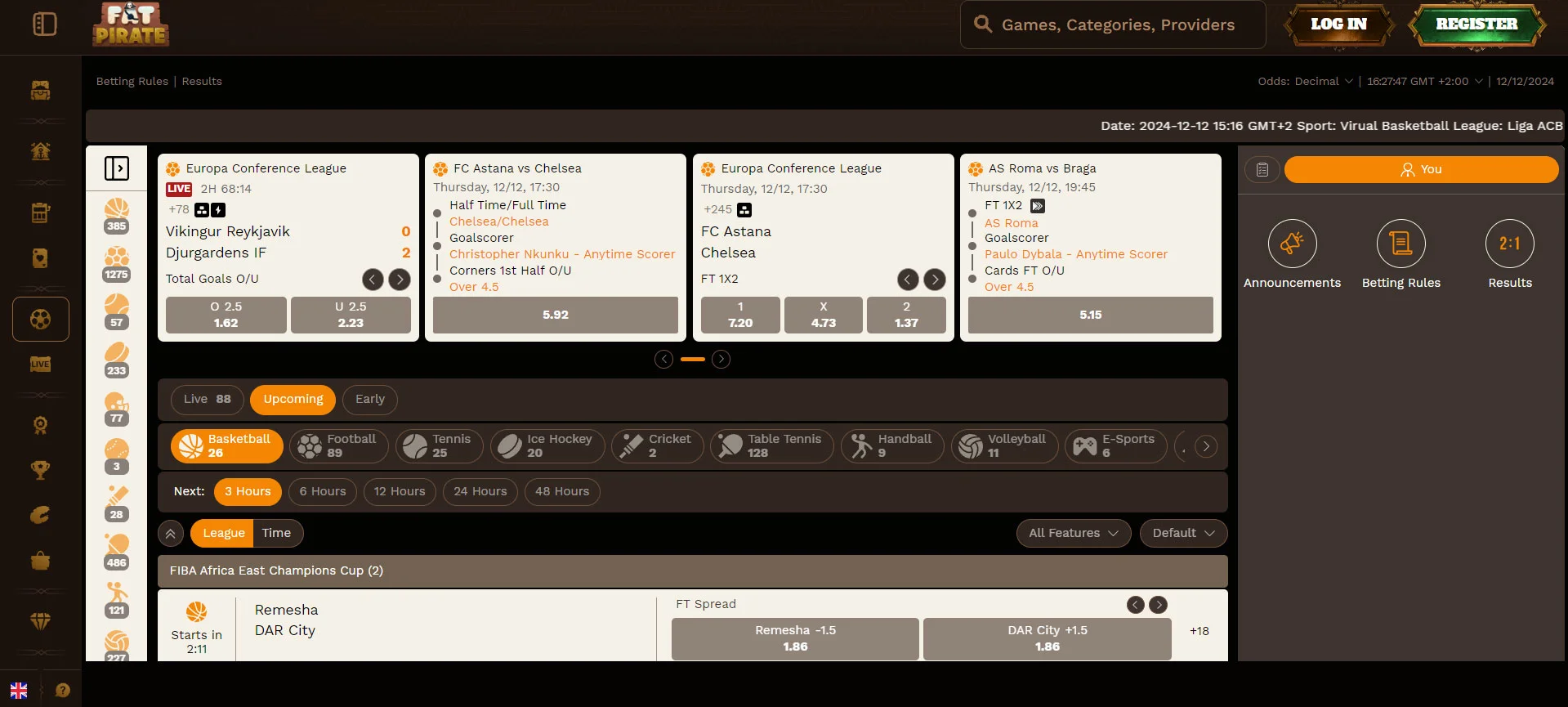Screen dimensions: 1568x707
Task: Open the diamond icon in left sidebar
Action: (40, 621)
